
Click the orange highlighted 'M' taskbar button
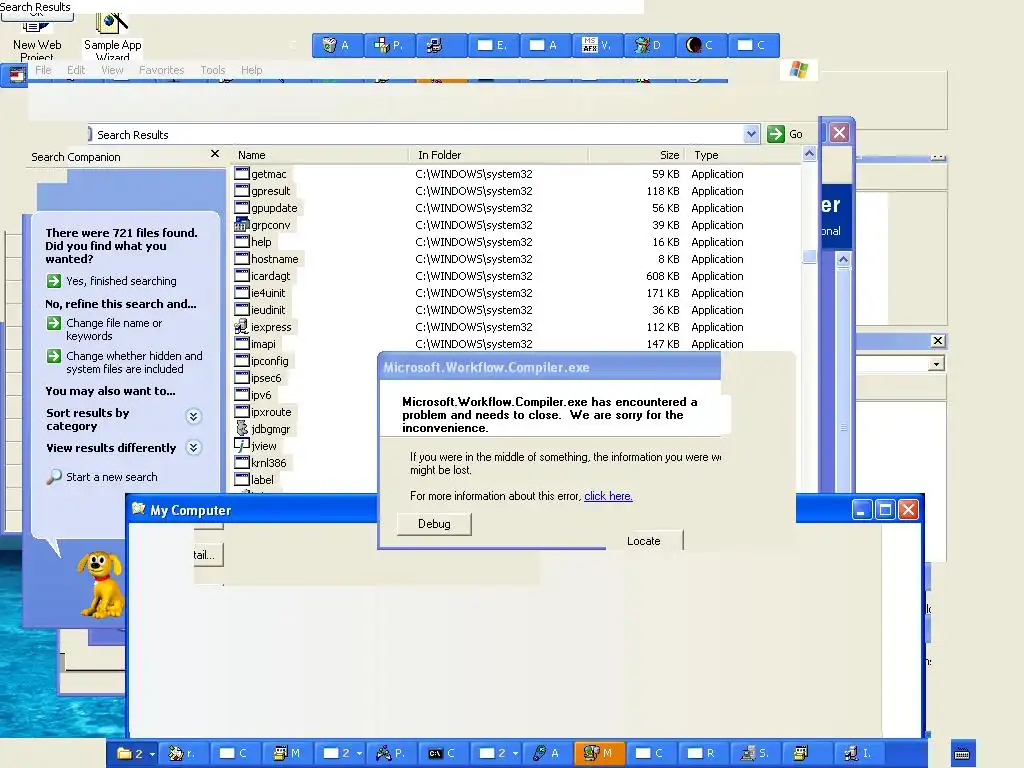pos(598,753)
